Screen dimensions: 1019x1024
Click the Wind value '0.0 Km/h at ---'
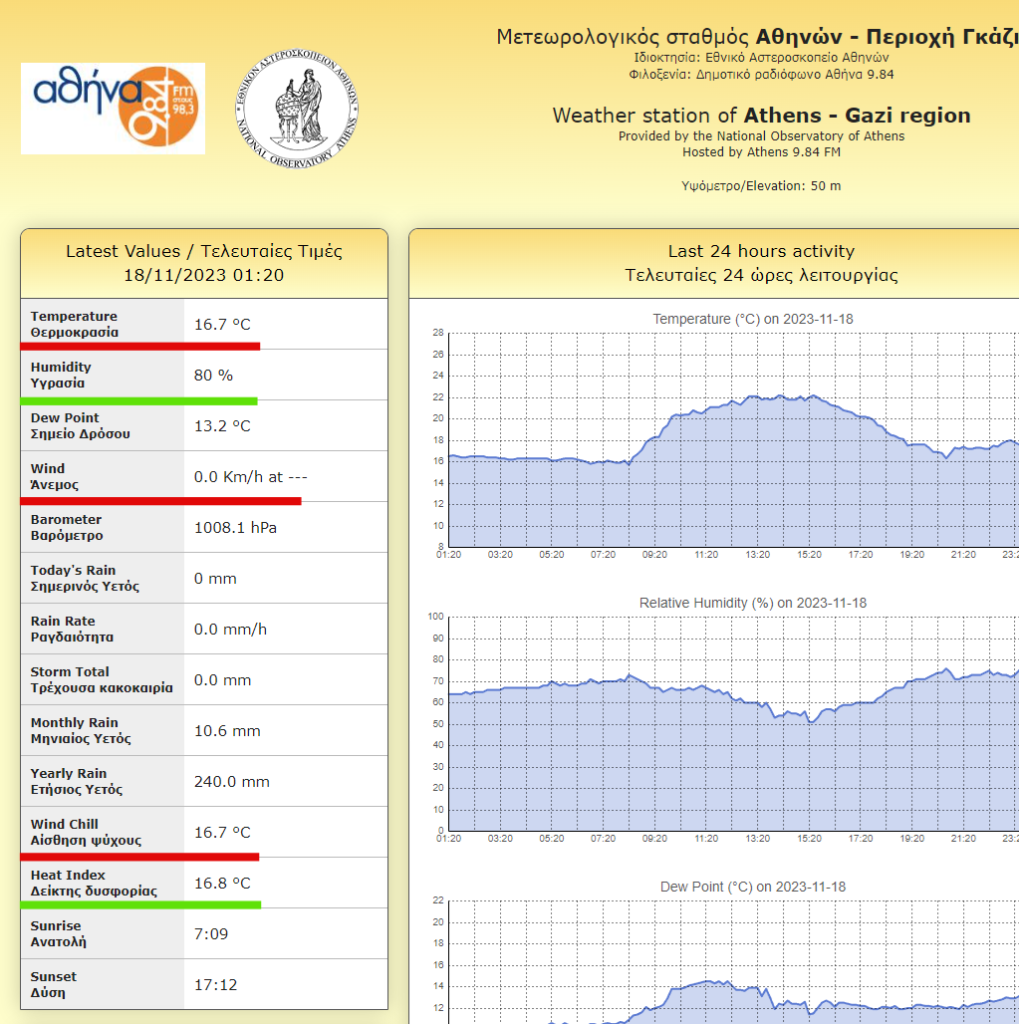click(x=250, y=477)
